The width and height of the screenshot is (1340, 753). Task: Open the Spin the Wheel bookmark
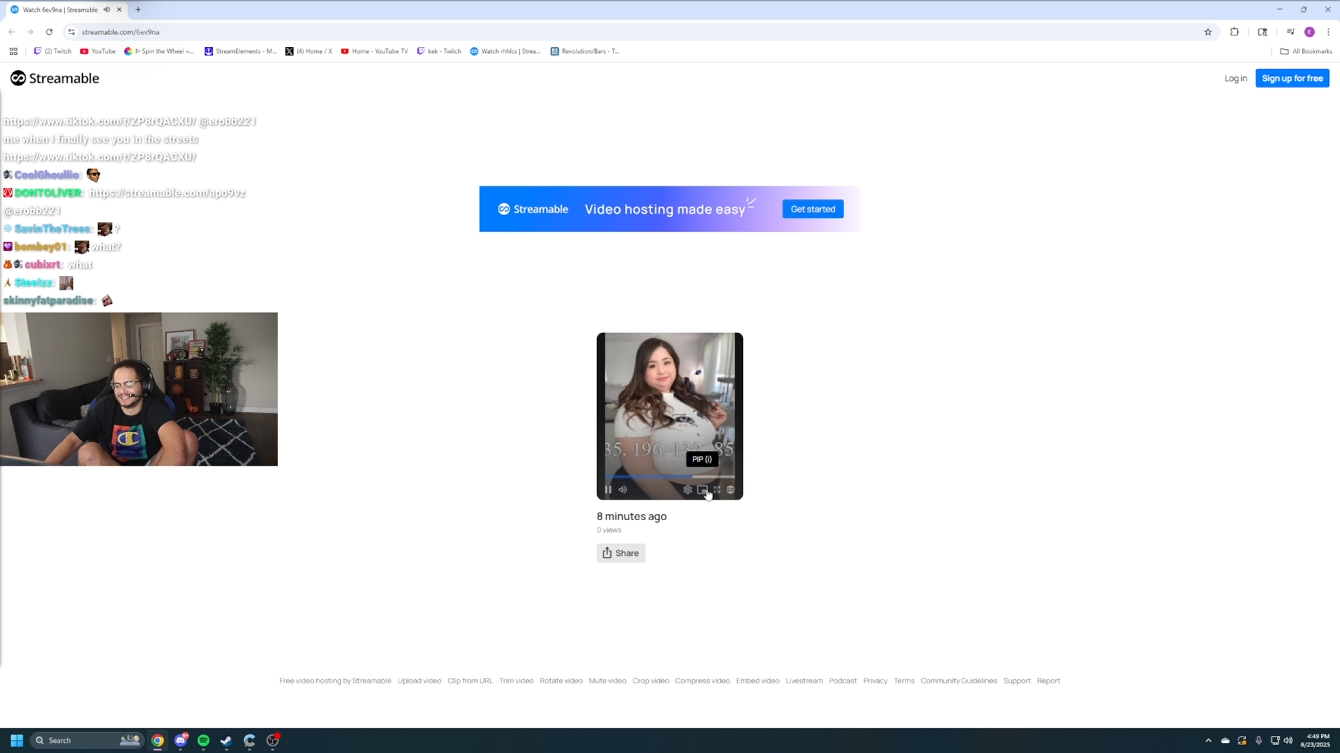[159, 51]
